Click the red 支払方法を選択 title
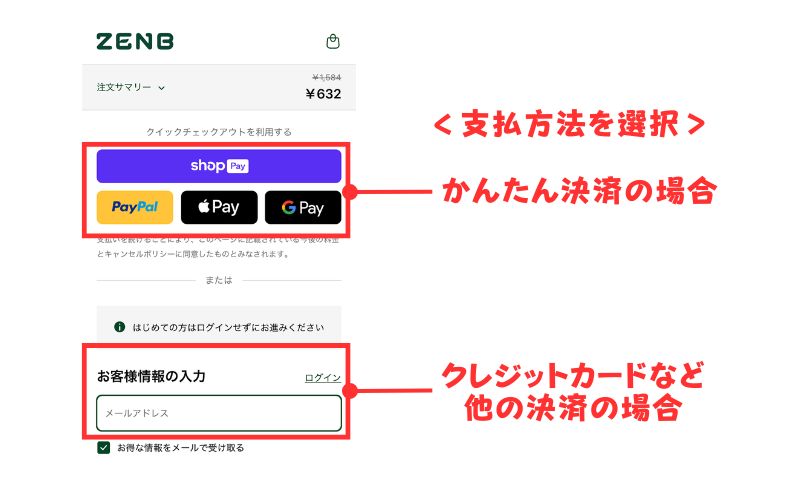Screen dimensions: 800x495 pyautogui.click(x=570, y=124)
